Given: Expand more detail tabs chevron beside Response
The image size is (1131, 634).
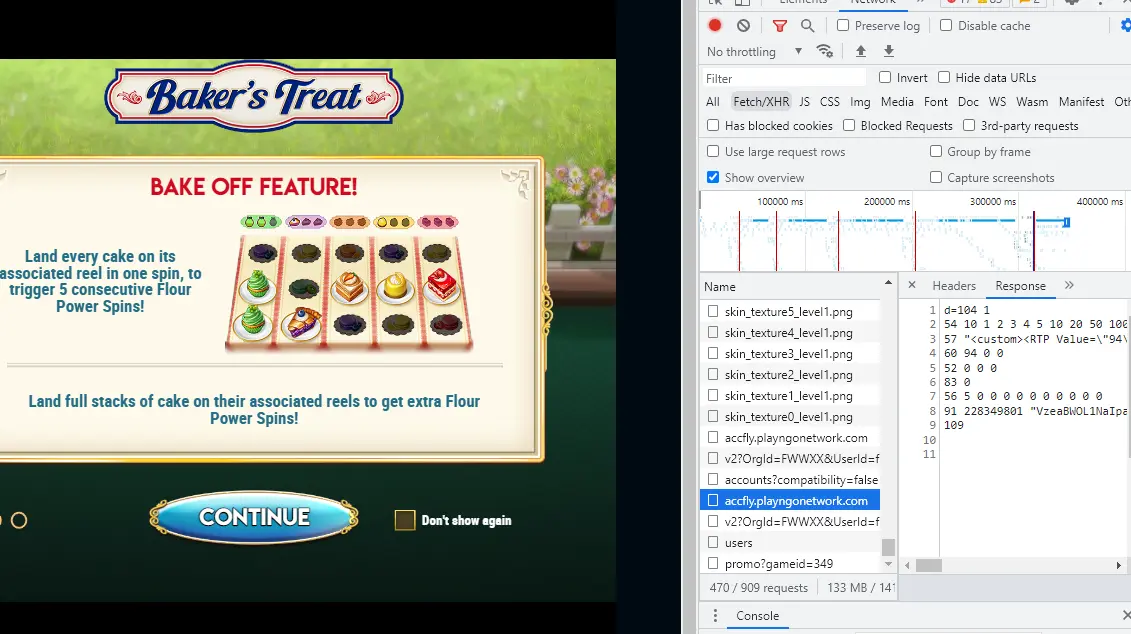Looking at the screenshot, I should coord(1069,285).
